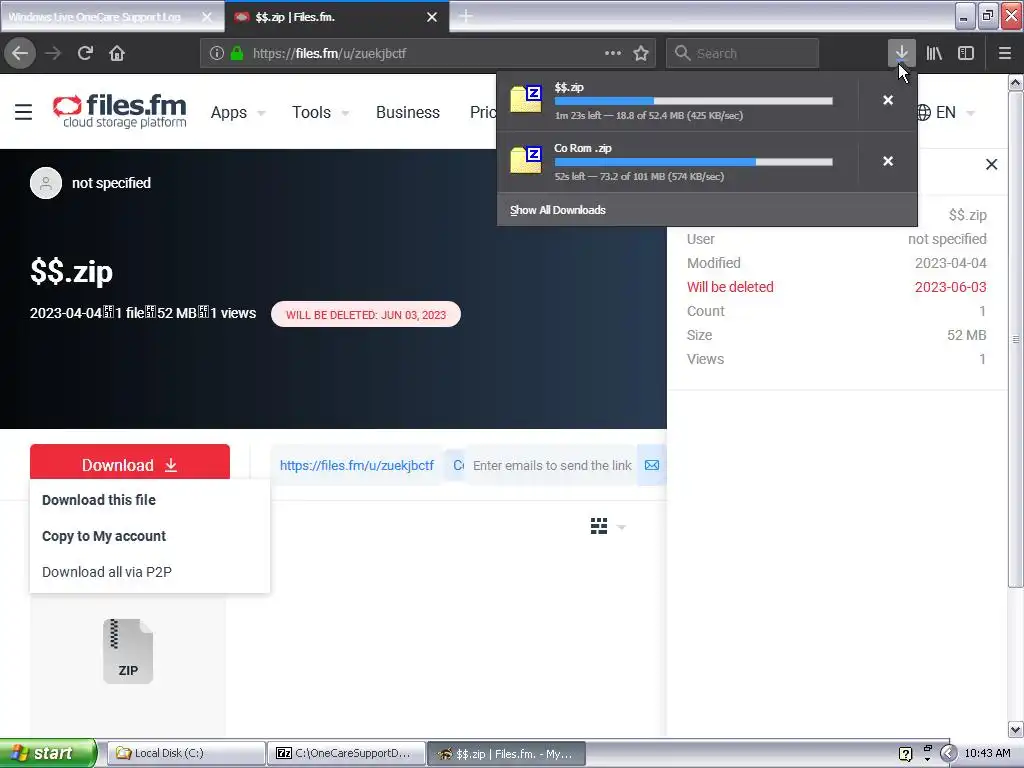Expand view options arrow beside grid icon
This screenshot has width=1024, height=768.
(621, 527)
